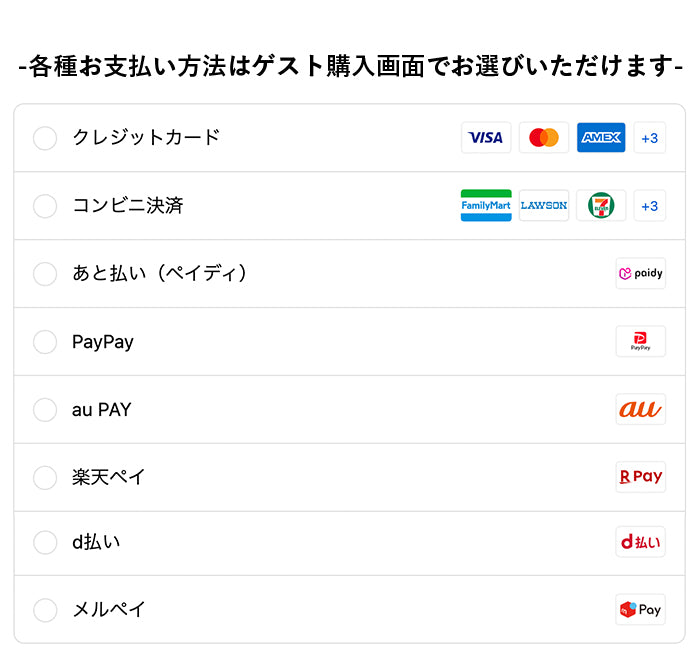700x660 pixels.
Task: Click the メルペイ payment label
Action: click(x=109, y=609)
